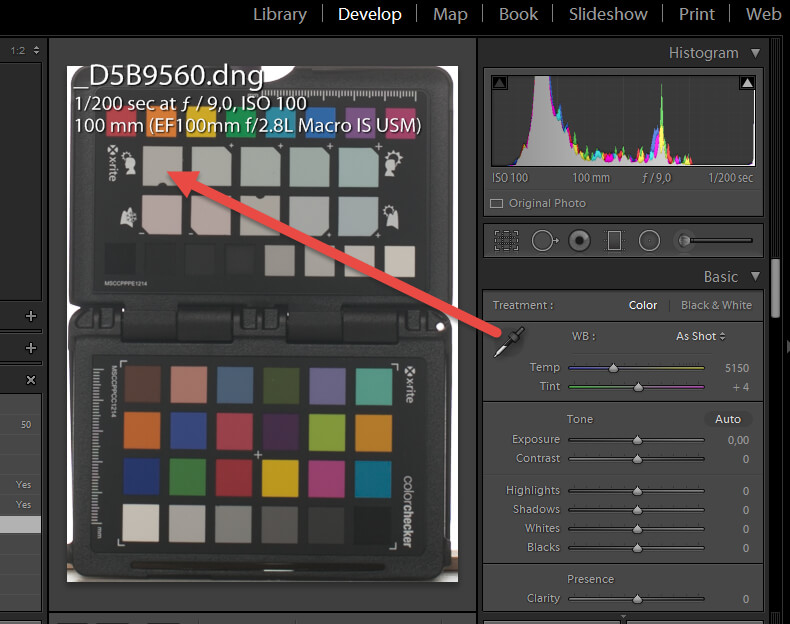Click the upper plus icon in left panel
This screenshot has height=624, width=790.
31,316
